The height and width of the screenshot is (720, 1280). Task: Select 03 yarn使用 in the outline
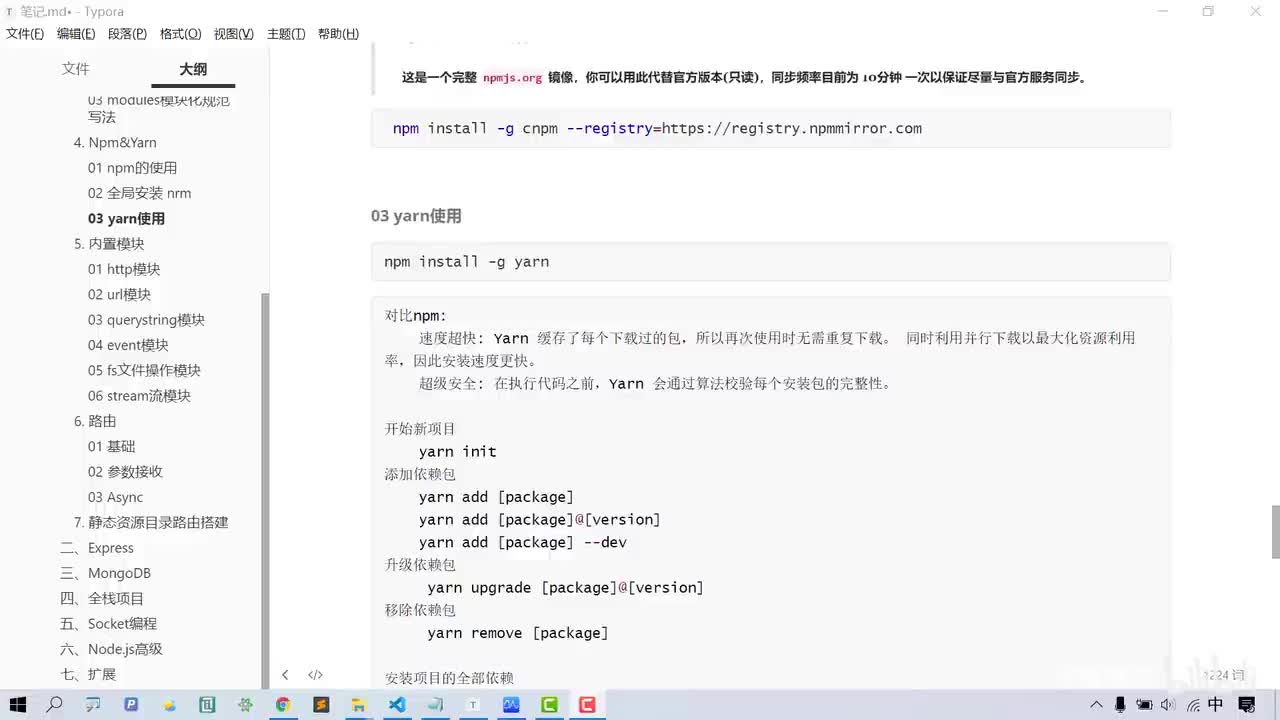point(126,219)
